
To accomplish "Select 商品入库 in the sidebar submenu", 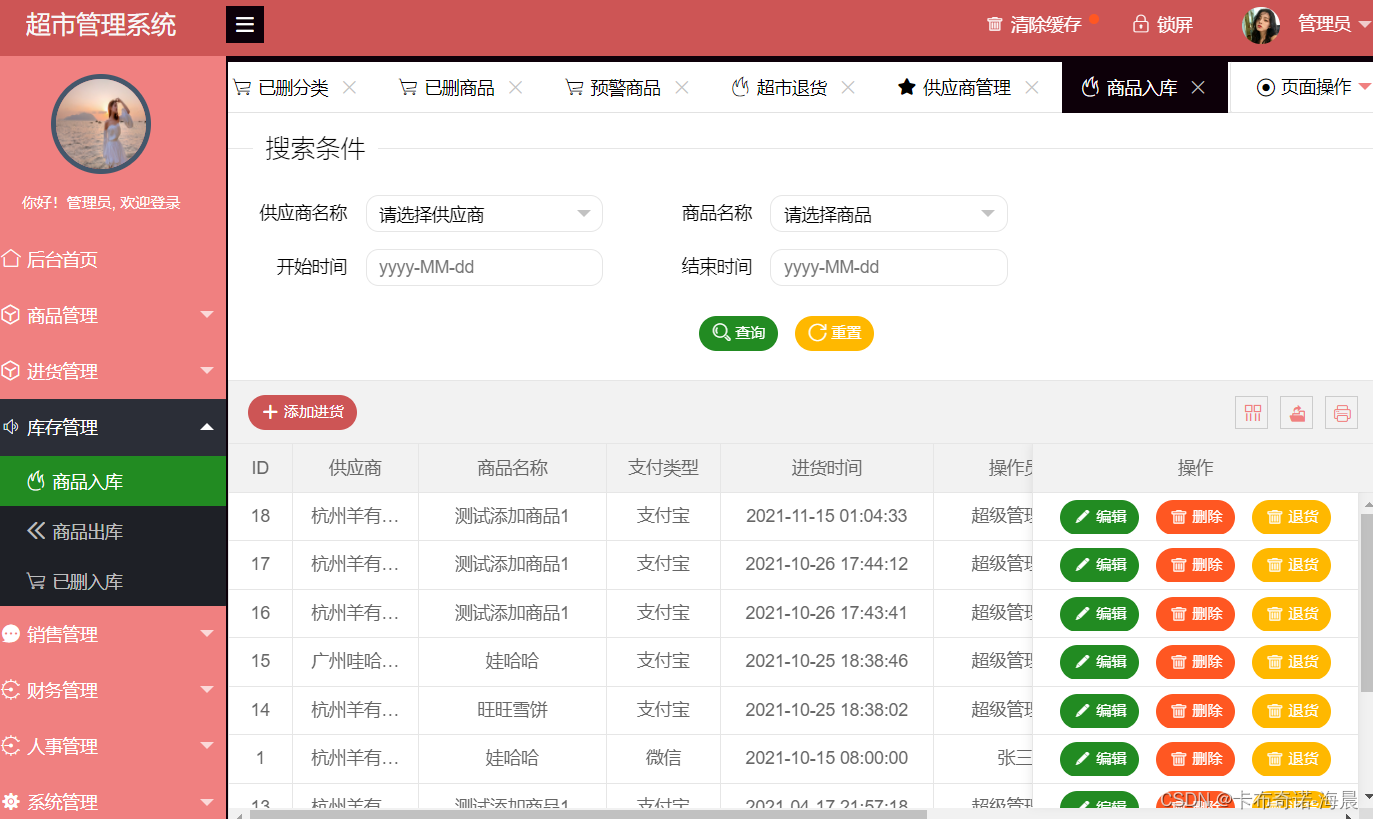I will click(x=113, y=481).
